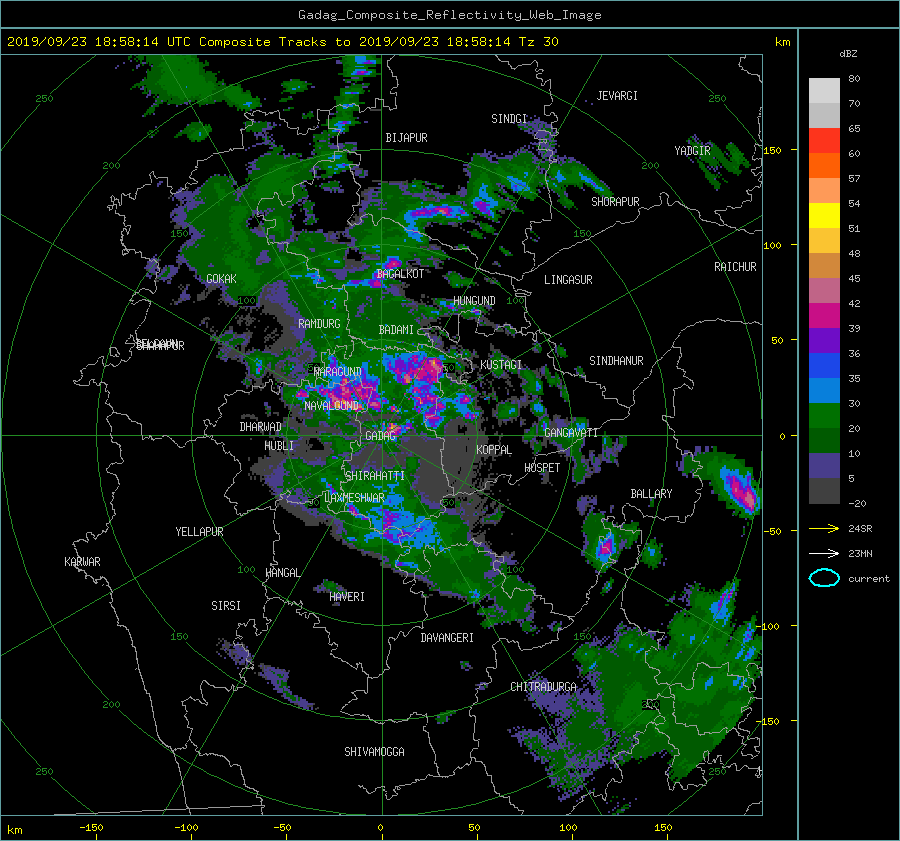Click the JEVARGI city label

click(617, 96)
